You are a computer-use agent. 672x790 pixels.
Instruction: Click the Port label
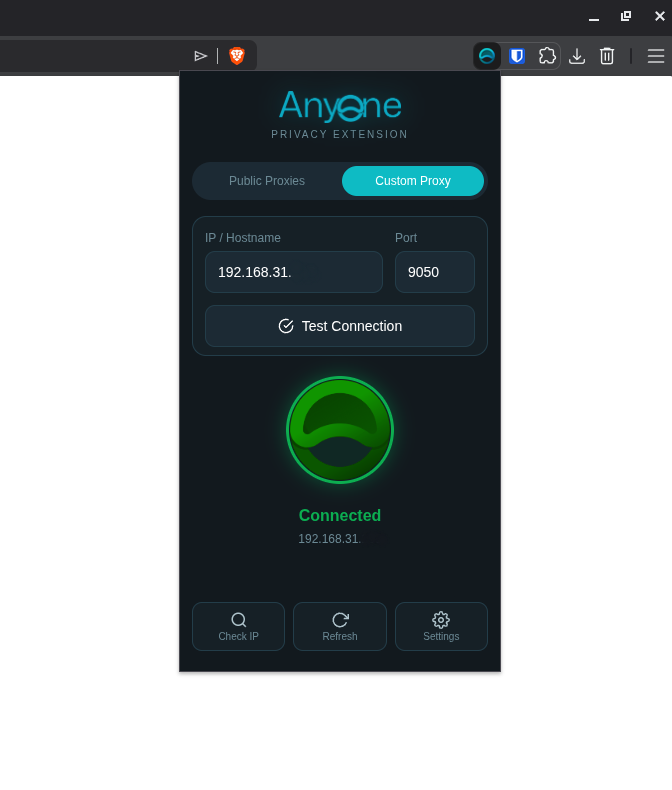coord(406,238)
